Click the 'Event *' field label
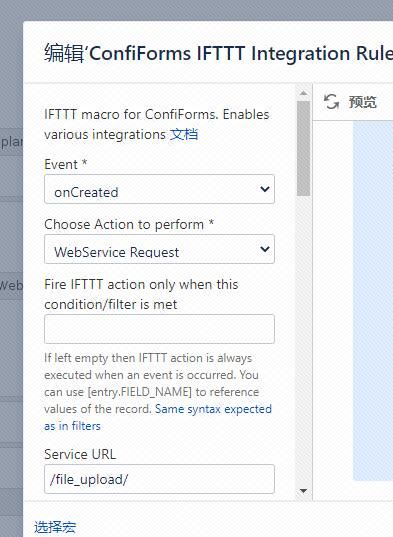The image size is (393, 537). tap(65, 164)
